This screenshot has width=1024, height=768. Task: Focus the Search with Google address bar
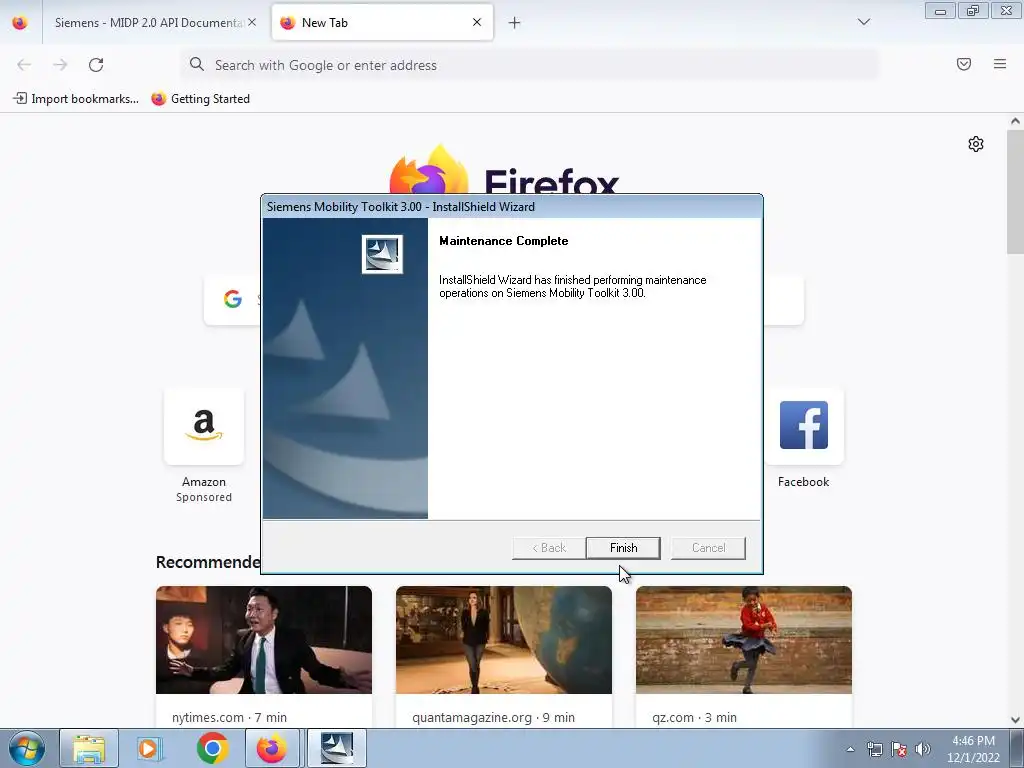(x=529, y=65)
